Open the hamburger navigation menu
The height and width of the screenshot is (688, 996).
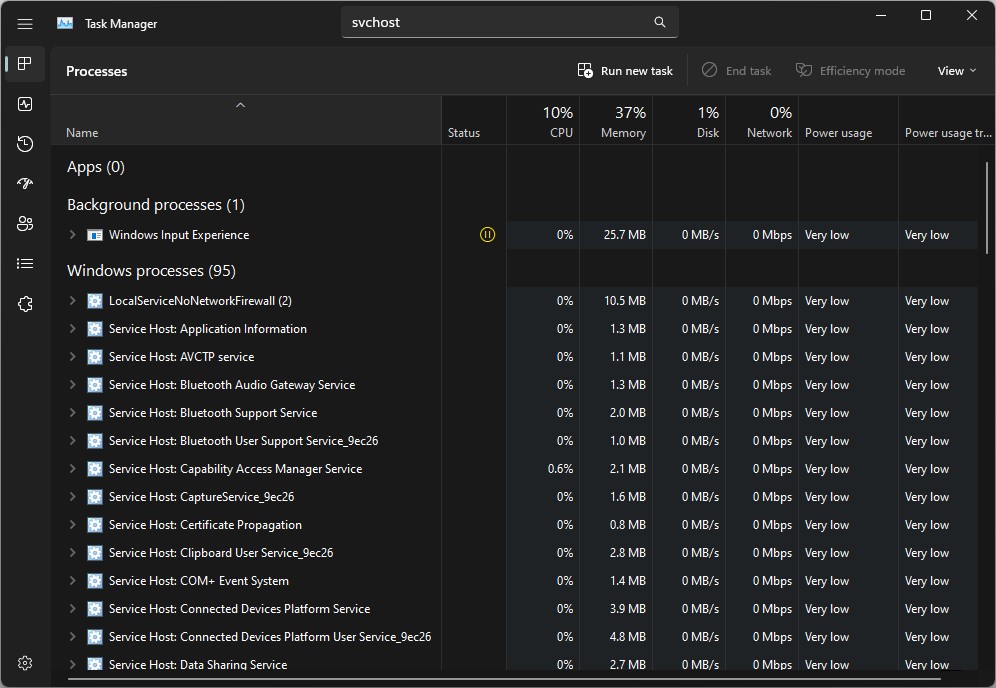pyautogui.click(x=25, y=24)
